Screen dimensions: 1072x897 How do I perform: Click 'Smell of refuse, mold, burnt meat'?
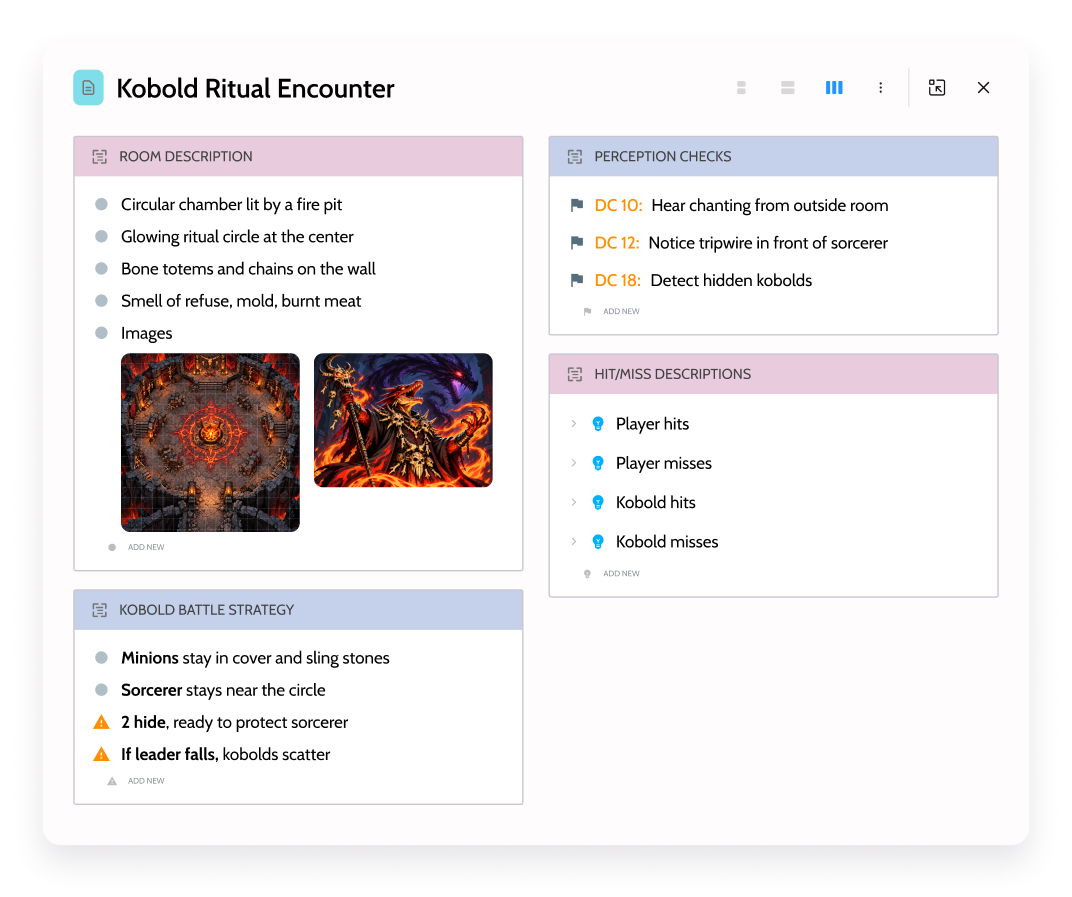tap(241, 301)
